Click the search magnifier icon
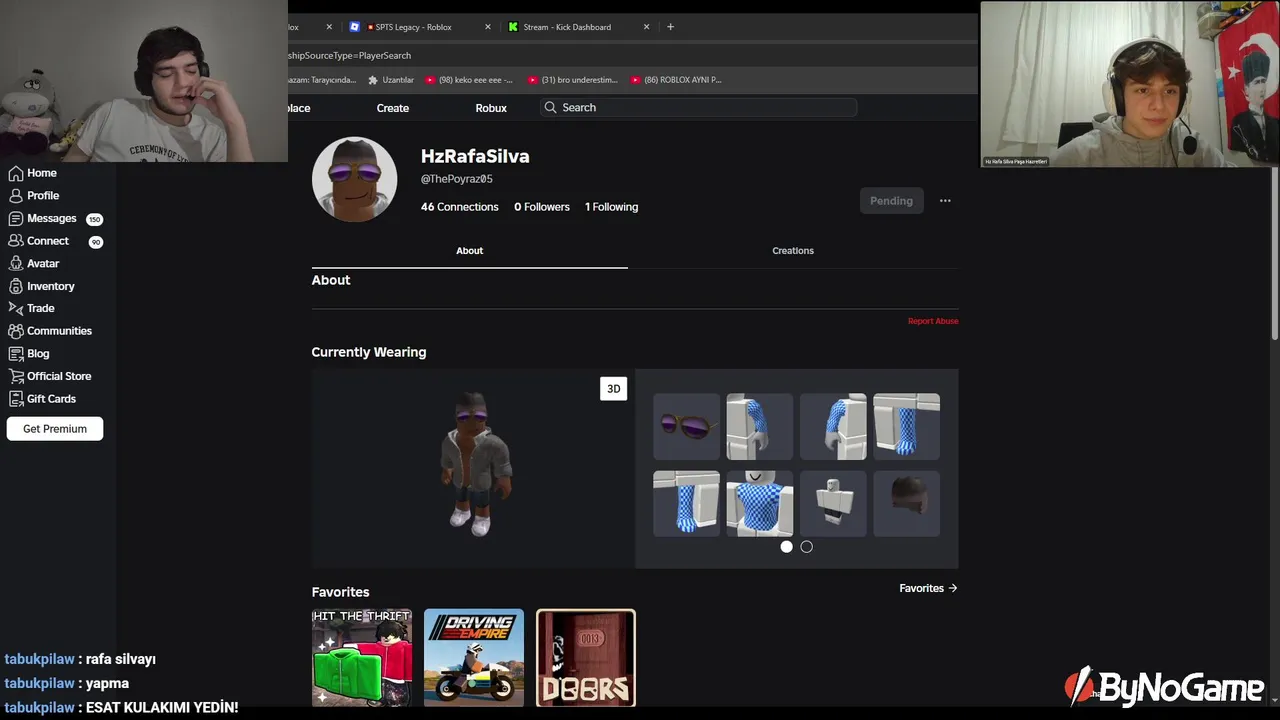This screenshot has height=720, width=1280. tap(550, 107)
